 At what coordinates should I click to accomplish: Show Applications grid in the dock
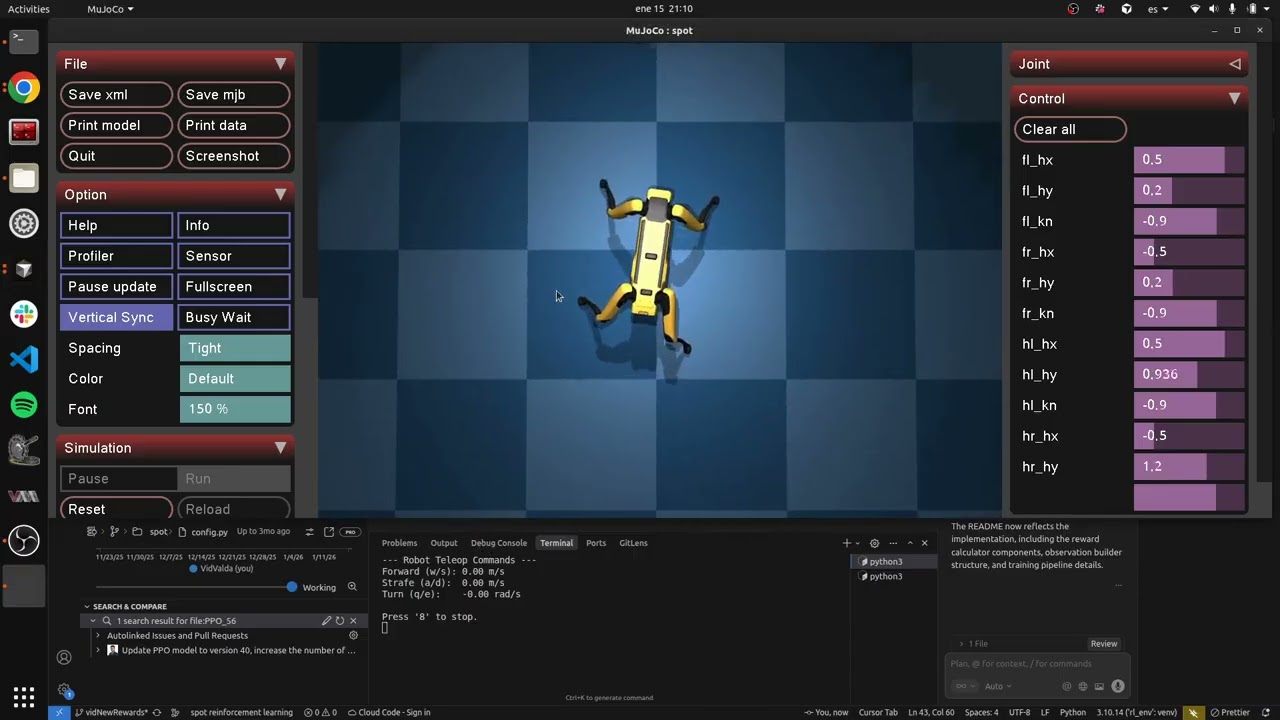(x=24, y=696)
